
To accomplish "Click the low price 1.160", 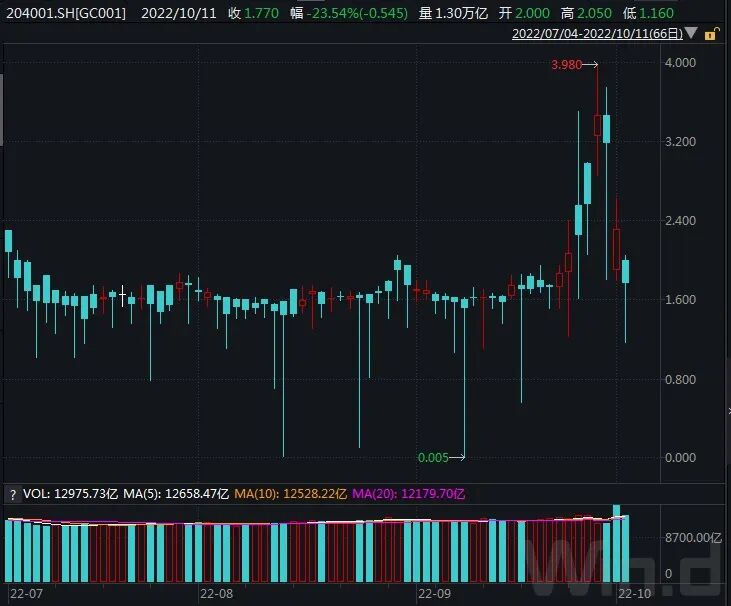I will pos(656,13).
